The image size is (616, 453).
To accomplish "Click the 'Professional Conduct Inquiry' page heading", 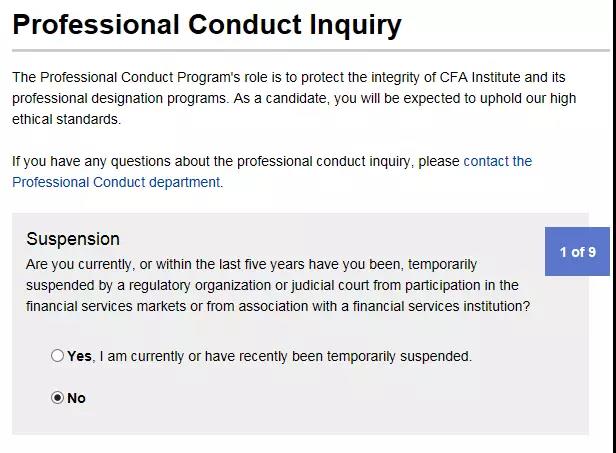I will pyautogui.click(x=207, y=25).
